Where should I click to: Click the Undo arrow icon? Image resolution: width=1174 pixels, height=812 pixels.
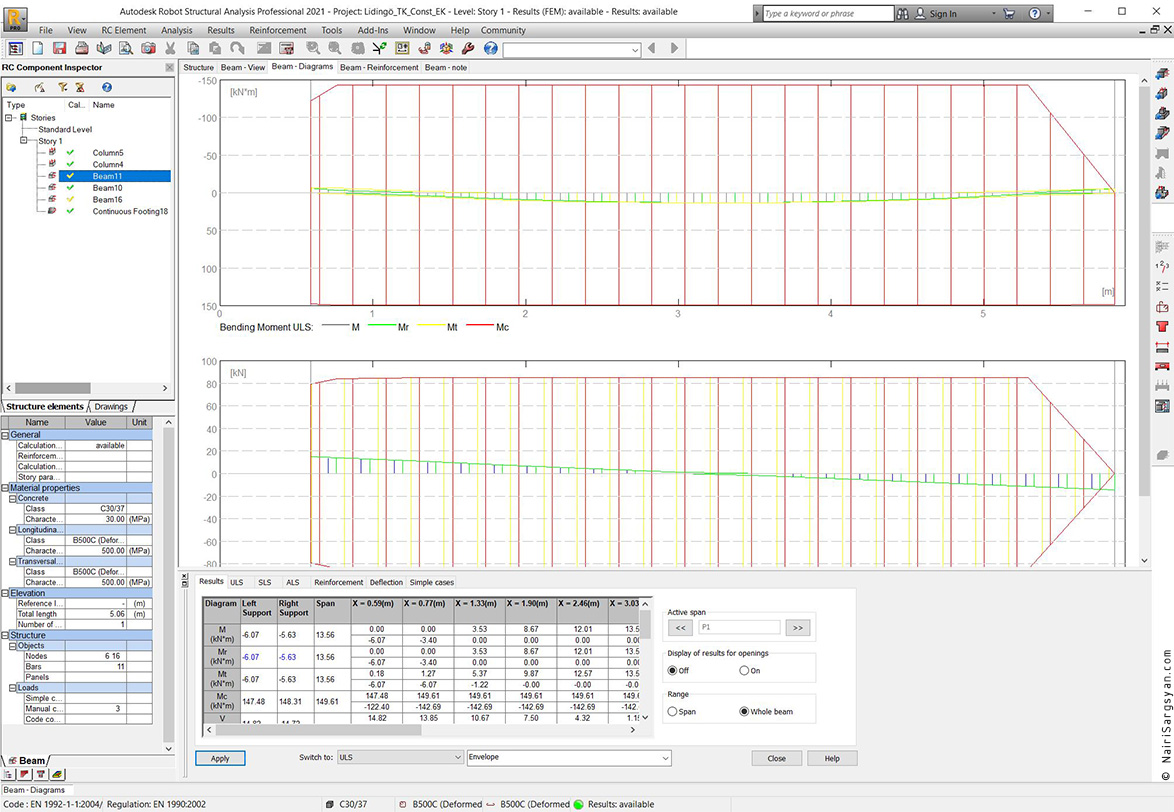[x=237, y=48]
